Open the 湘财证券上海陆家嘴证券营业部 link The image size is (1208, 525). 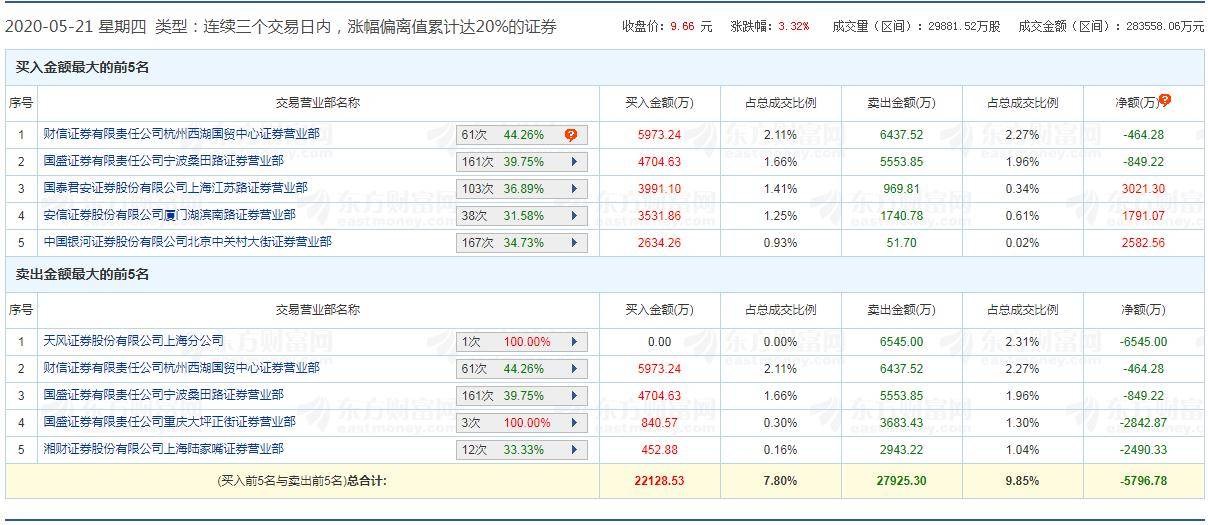pos(163,449)
